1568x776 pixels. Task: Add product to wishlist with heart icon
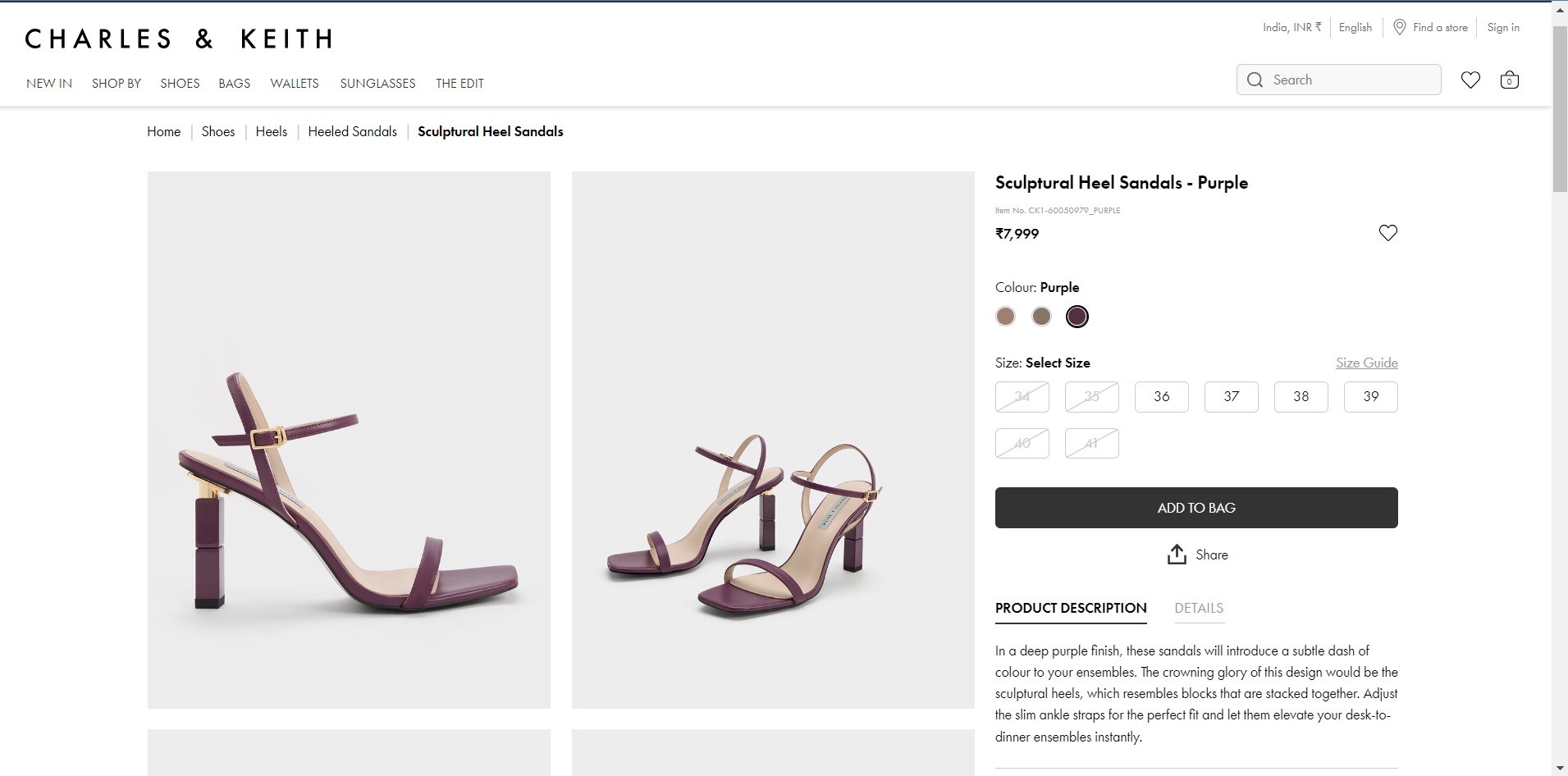(x=1387, y=233)
